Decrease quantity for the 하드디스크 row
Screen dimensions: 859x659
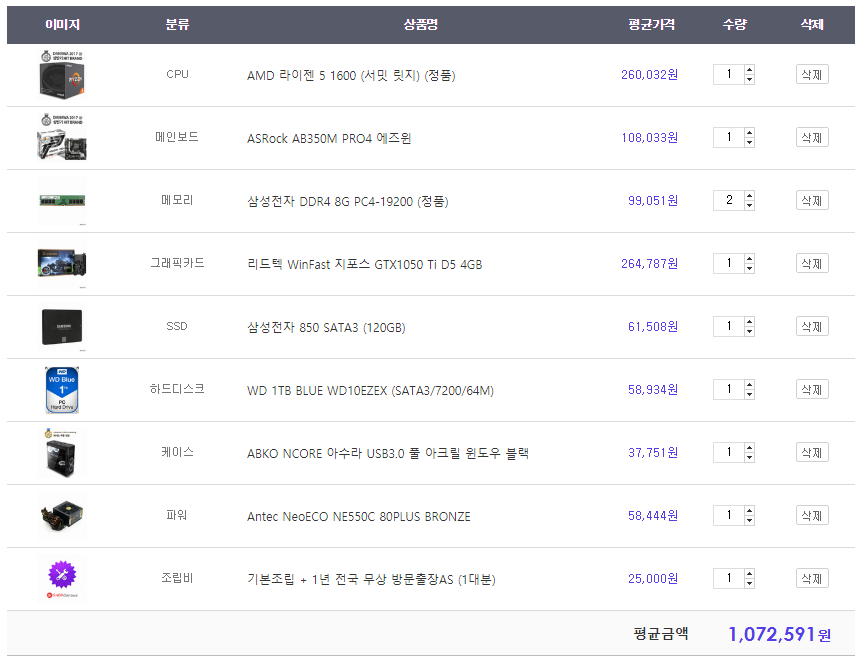pyautogui.click(x=749, y=394)
